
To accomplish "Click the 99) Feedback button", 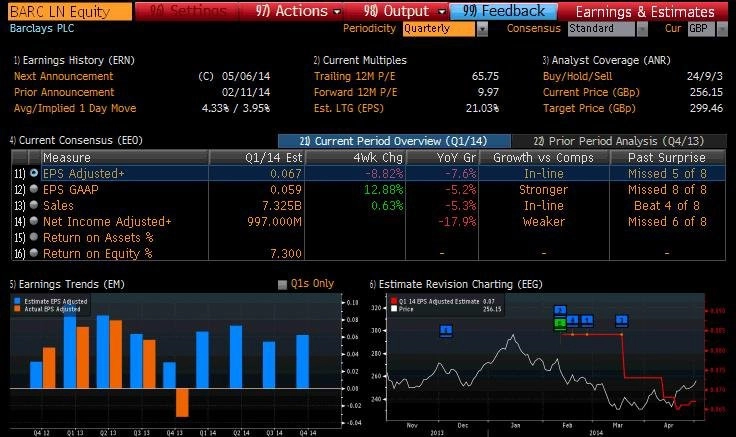I will click(504, 11).
